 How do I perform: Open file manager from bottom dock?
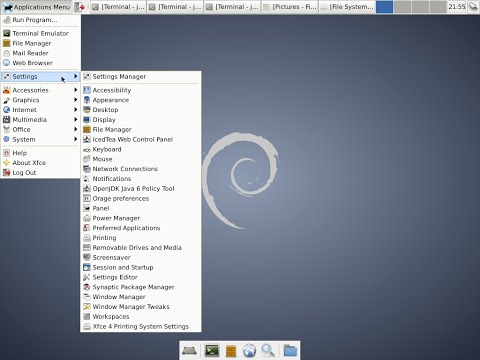[x=231, y=351]
